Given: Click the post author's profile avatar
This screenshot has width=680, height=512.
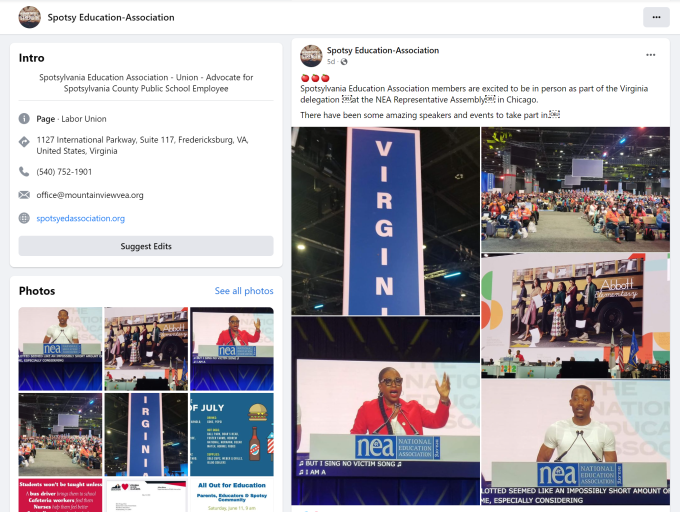Looking at the screenshot, I should [x=311, y=55].
